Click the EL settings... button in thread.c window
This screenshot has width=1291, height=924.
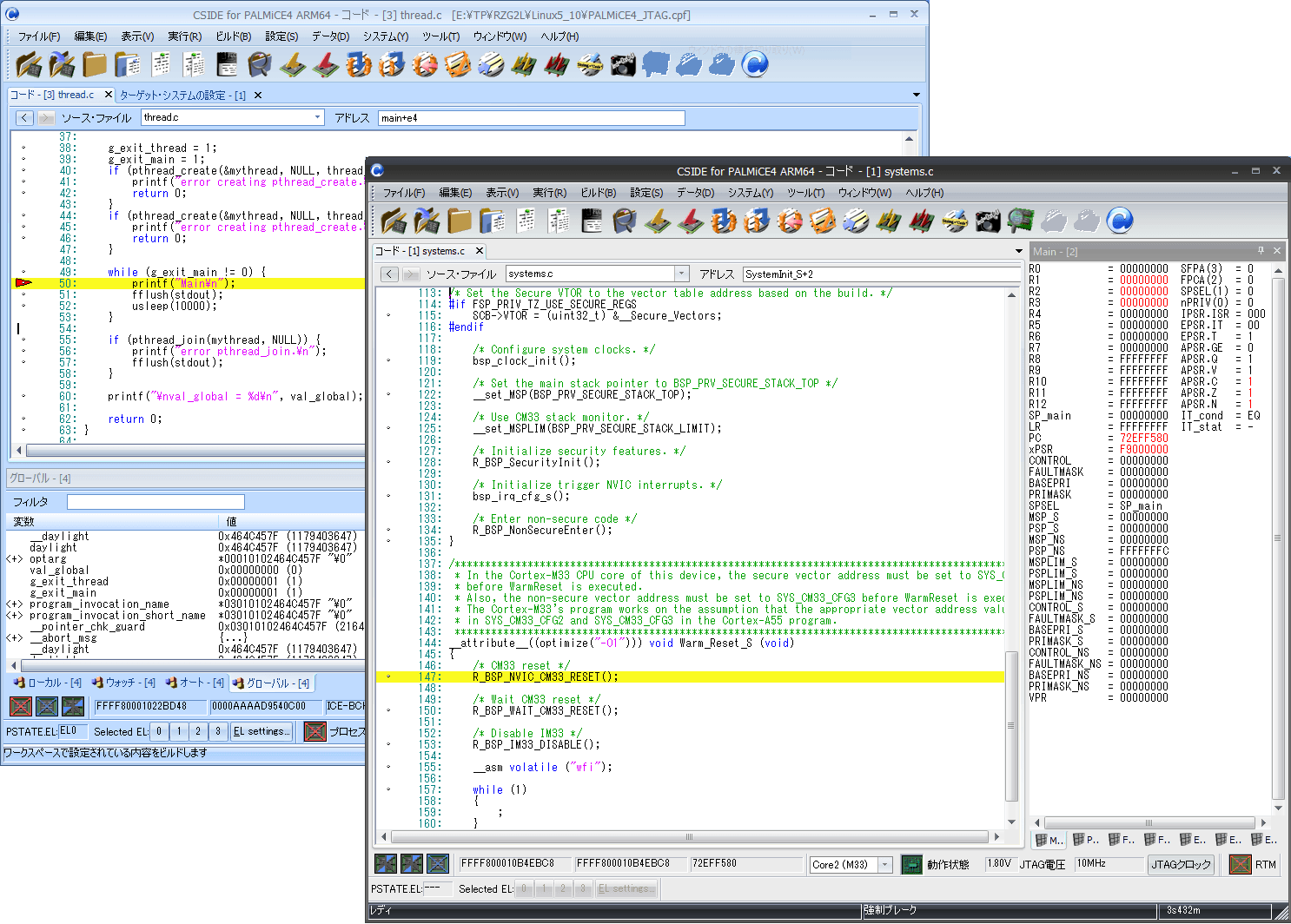[x=262, y=732]
